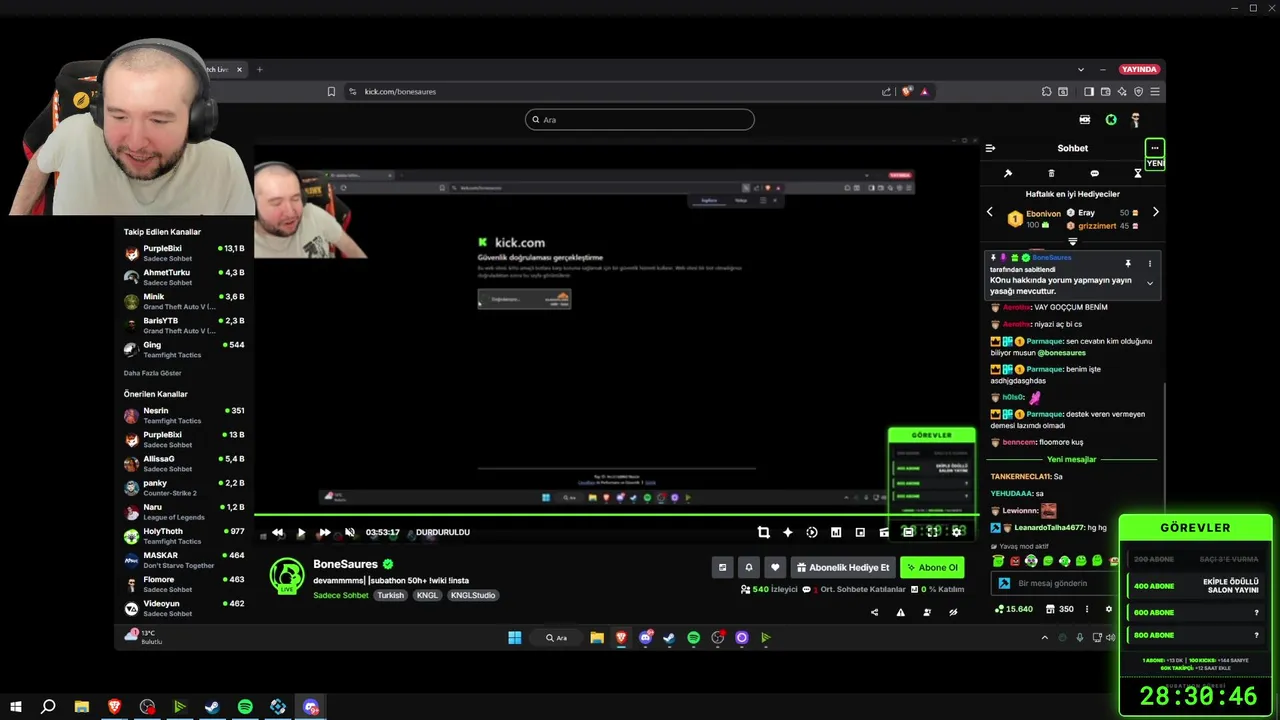Click the BoneSaures channel avatar
The height and width of the screenshot is (720, 1280).
(287, 576)
